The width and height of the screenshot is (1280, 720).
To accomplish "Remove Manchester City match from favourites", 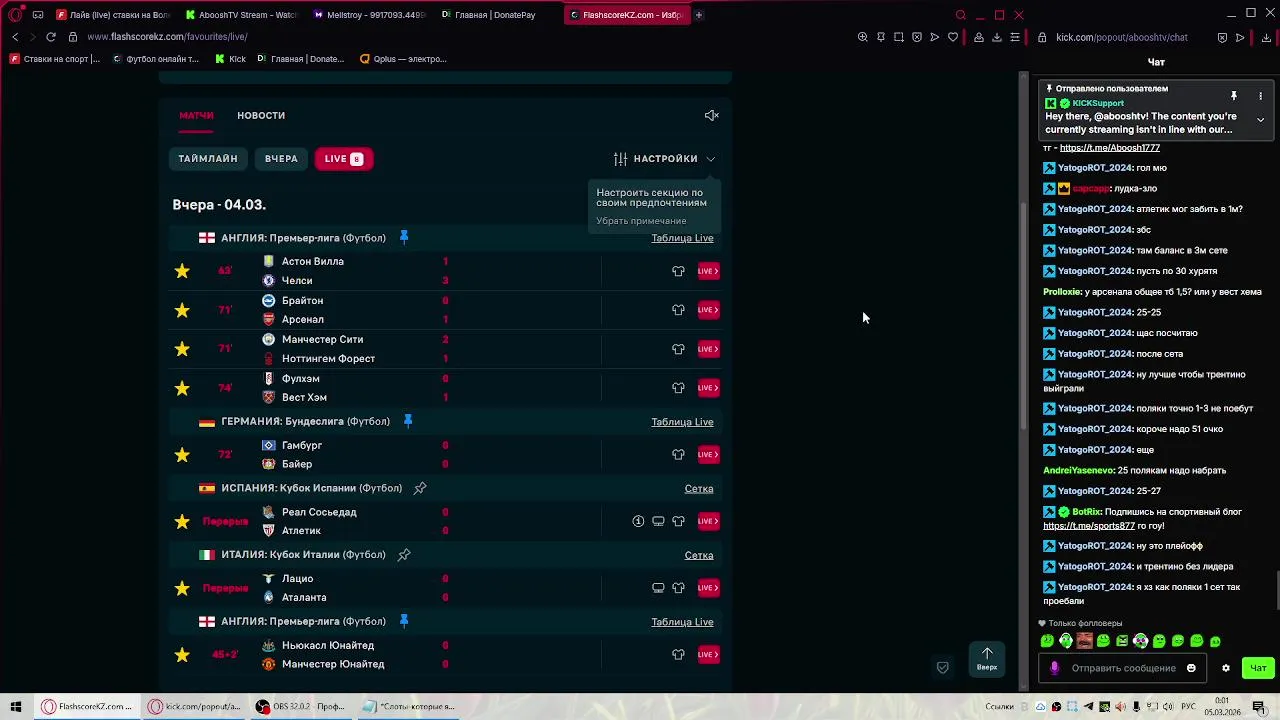I will (x=182, y=349).
